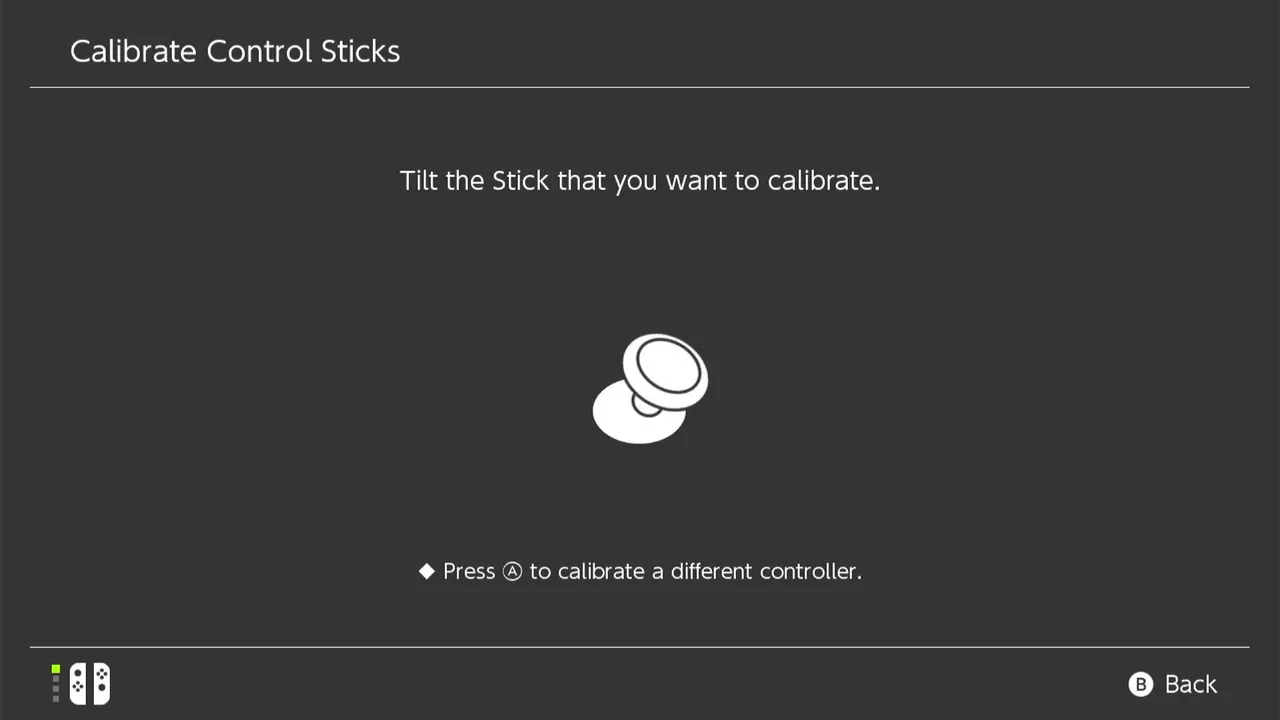Click the left Joy-Con's analog stick circle
This screenshot has width=1280, height=720.
78,675
